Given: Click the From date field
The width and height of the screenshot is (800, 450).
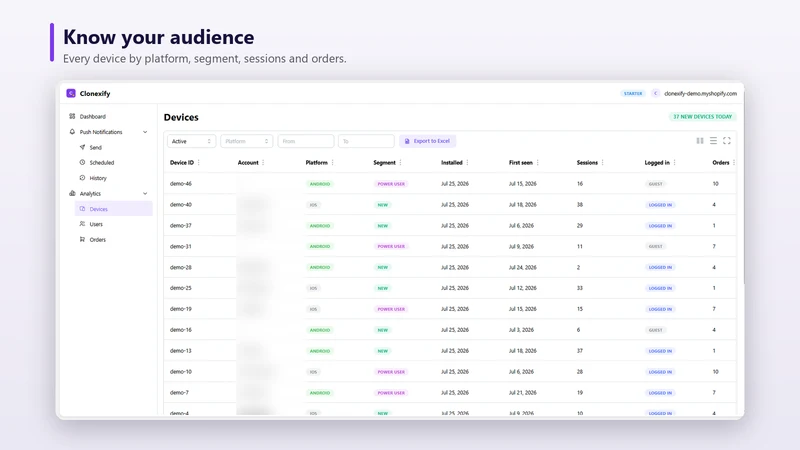Looking at the screenshot, I should tap(306, 141).
